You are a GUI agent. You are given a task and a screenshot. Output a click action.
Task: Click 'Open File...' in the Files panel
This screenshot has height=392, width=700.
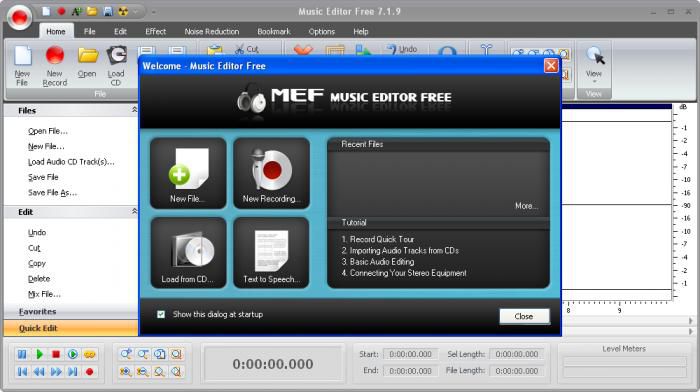(48, 131)
